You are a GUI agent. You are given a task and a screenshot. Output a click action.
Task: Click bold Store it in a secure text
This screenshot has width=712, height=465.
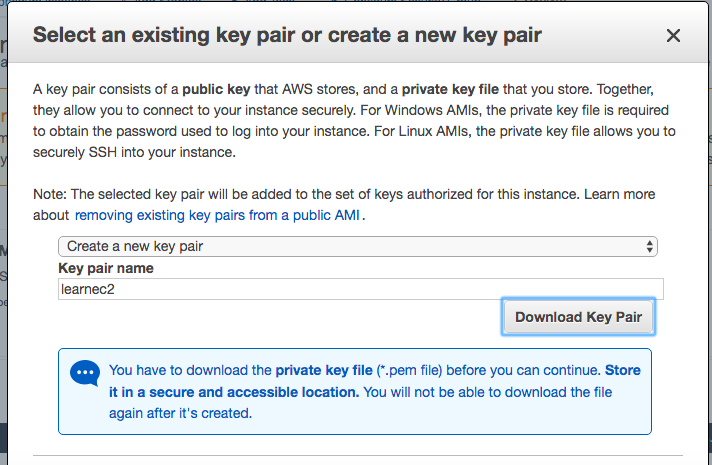tap(622, 370)
